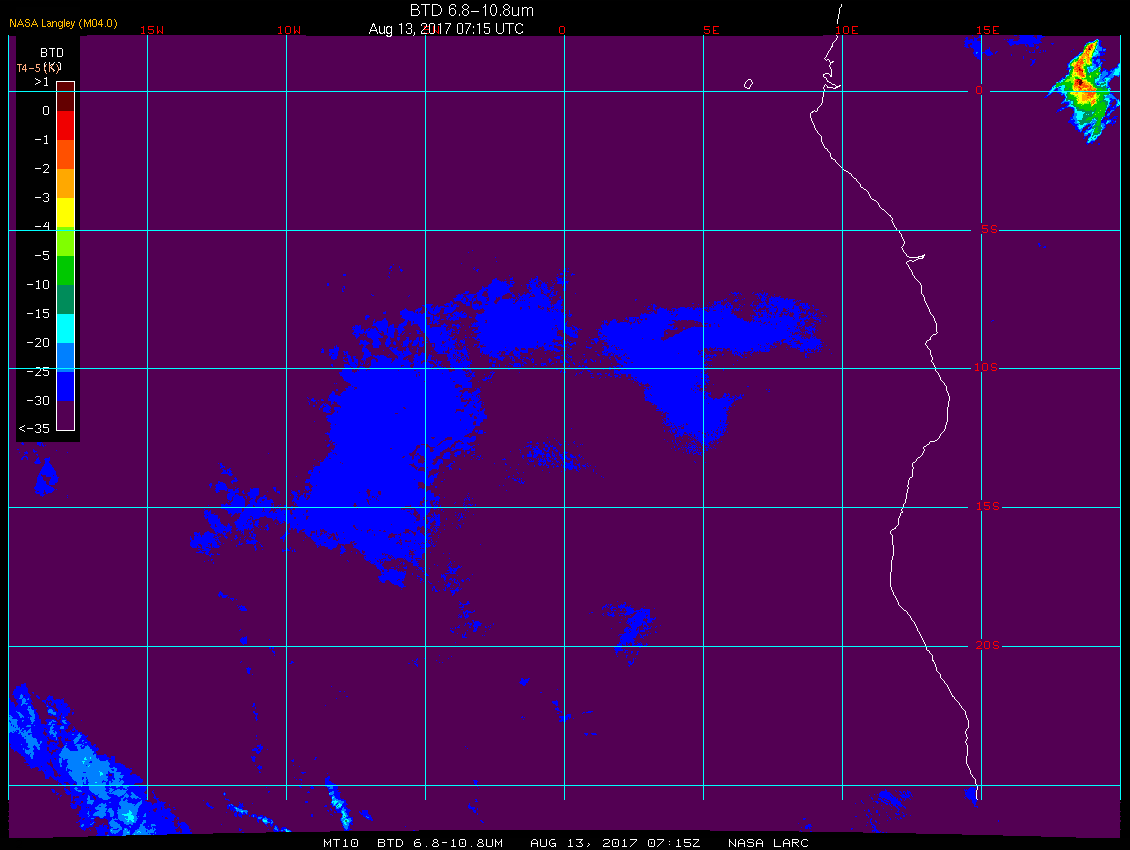Click the teal swatch between -10 and -15
The height and width of the screenshot is (850, 1130).
(x=66, y=299)
